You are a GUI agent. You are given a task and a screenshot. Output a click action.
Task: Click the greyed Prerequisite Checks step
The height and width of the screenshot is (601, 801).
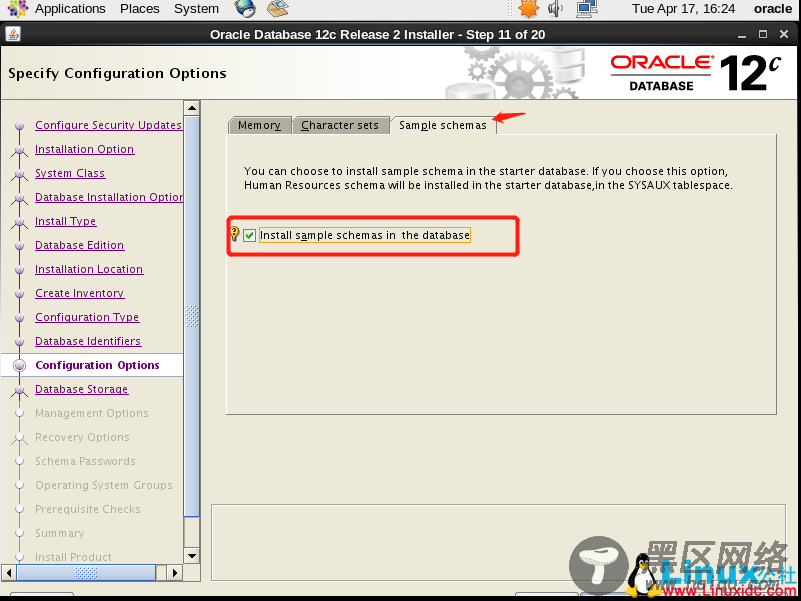coord(87,510)
